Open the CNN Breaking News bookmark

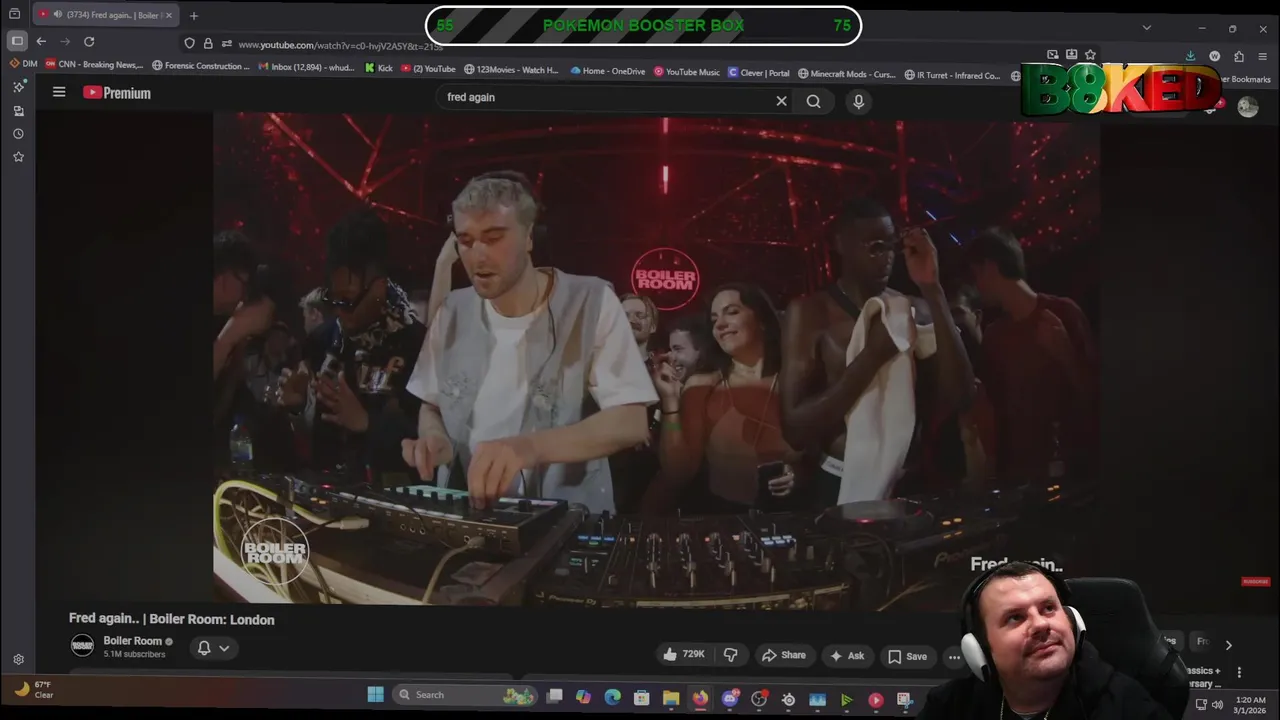(x=94, y=65)
